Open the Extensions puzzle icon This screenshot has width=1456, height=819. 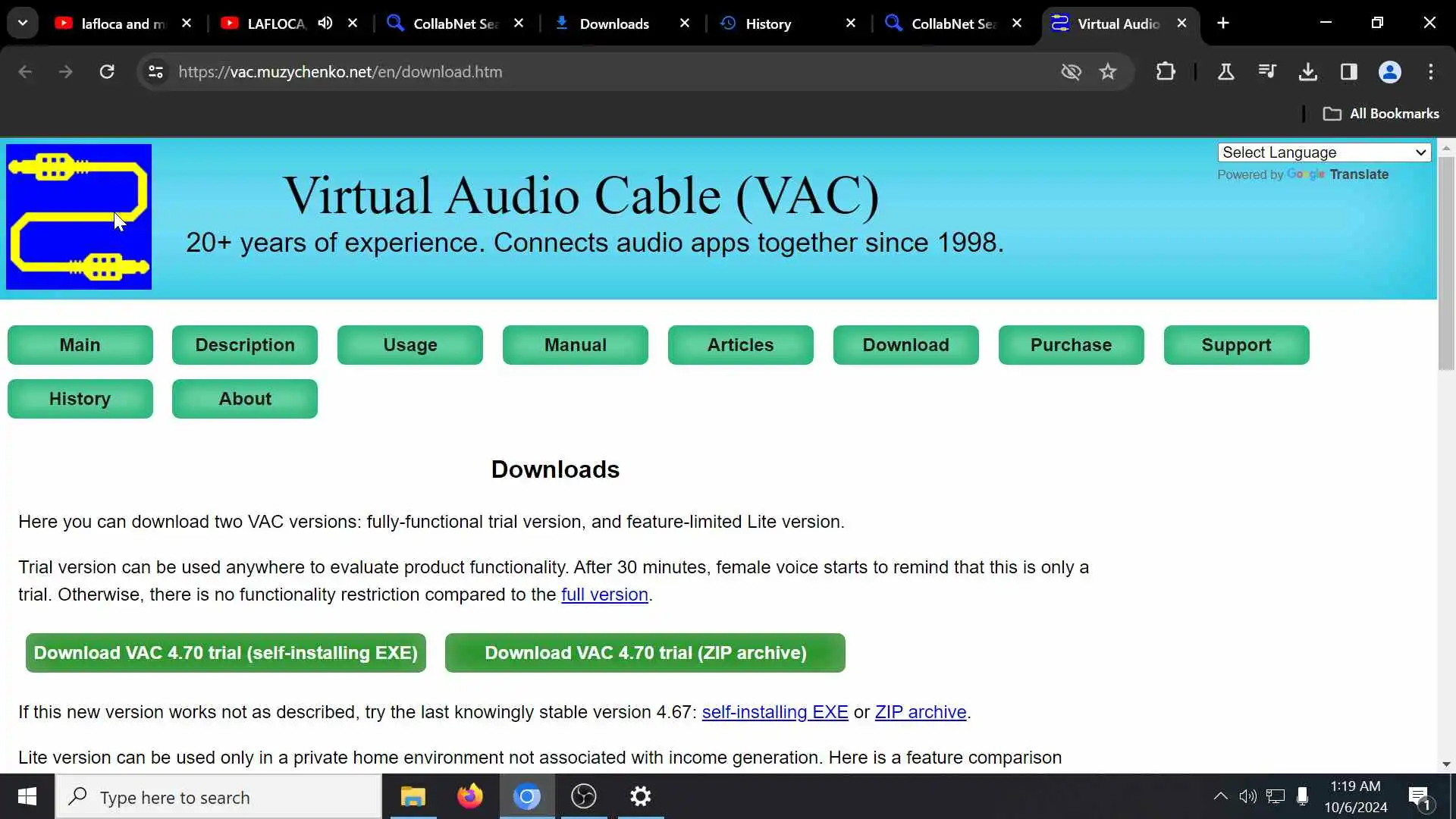coord(1166,72)
